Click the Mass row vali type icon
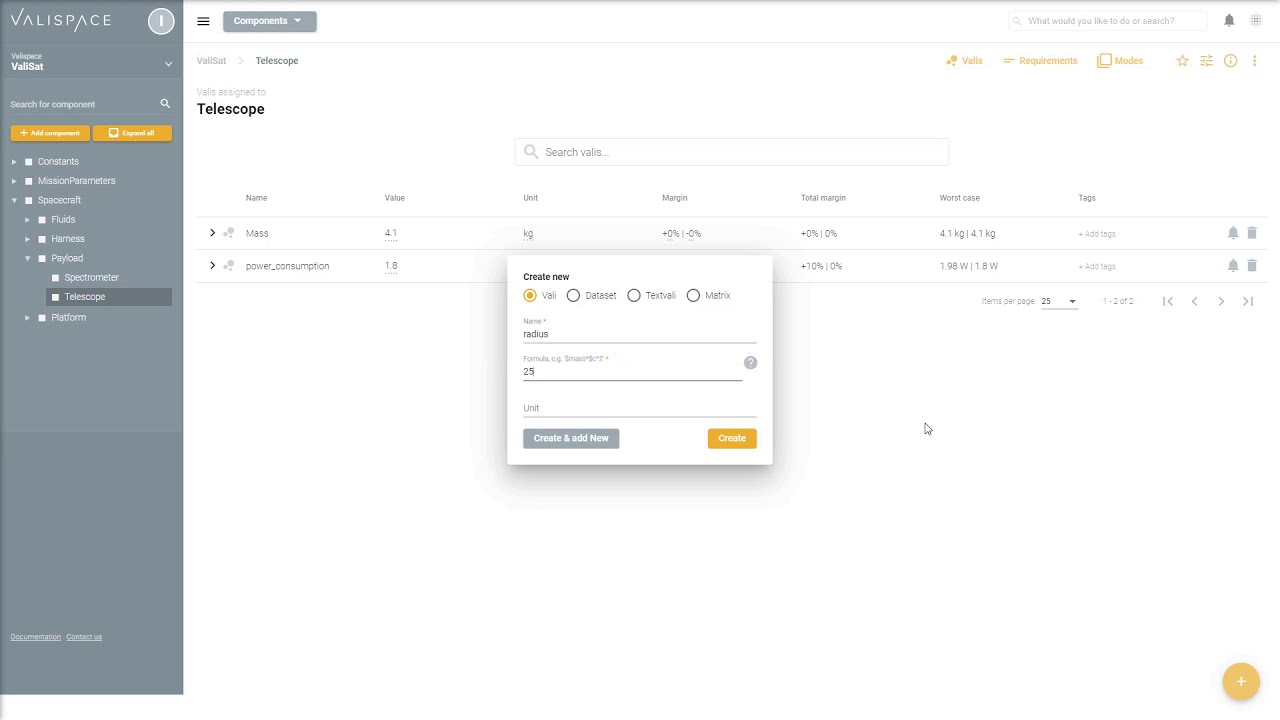The width and height of the screenshot is (1280, 720). [229, 233]
